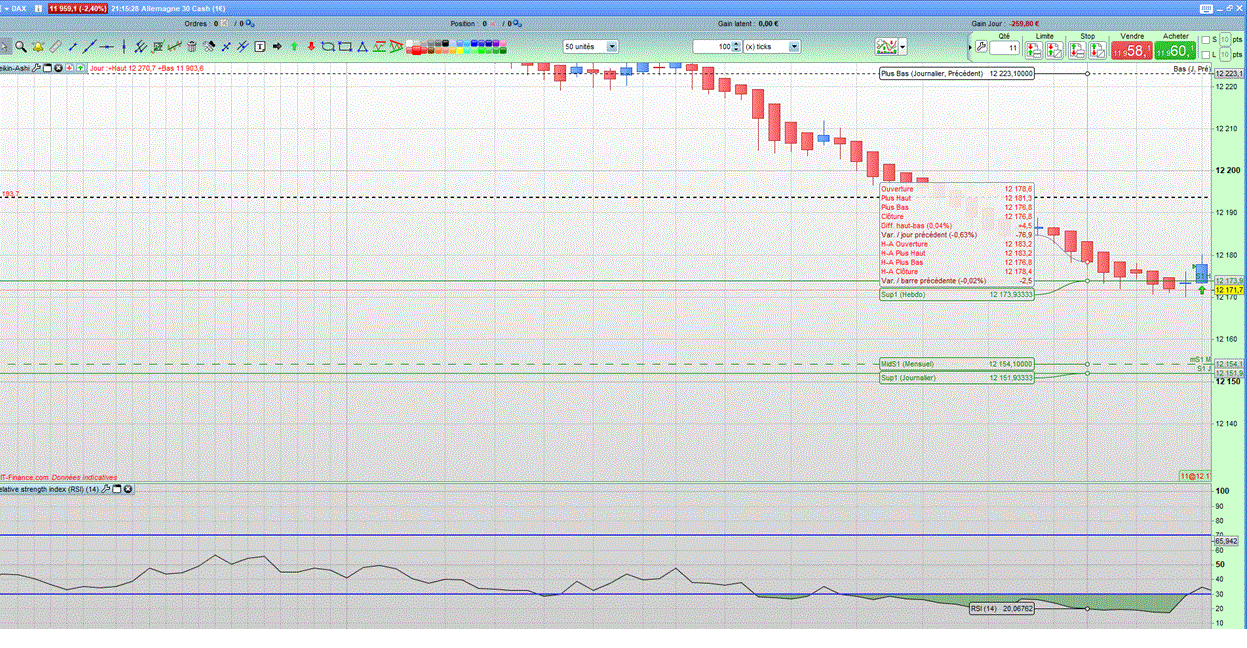Remove Heikin-Ashi price panel with X icon

(58, 67)
